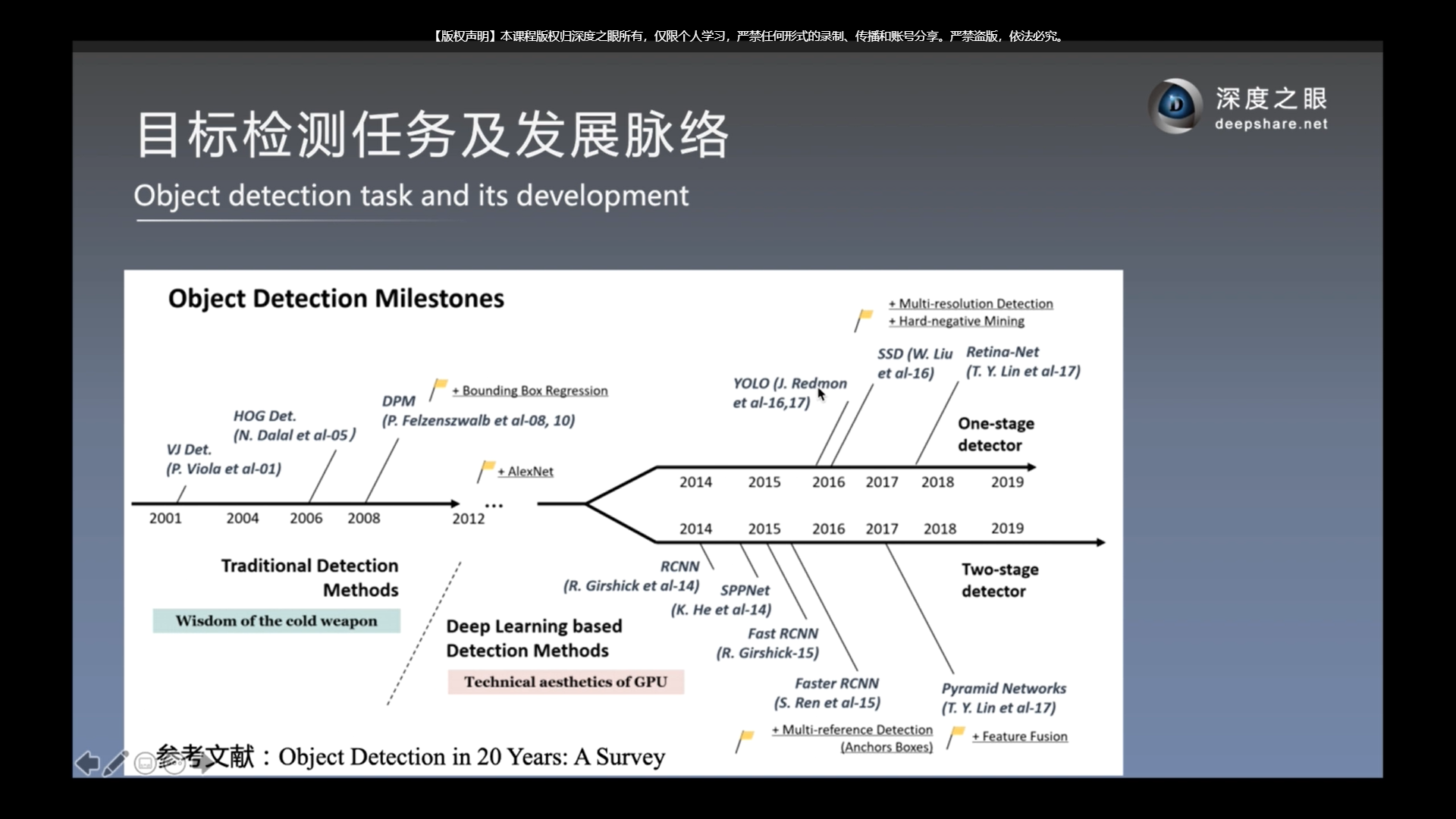Click 'Deep Learning based Detection Methods' text
The height and width of the screenshot is (819, 1456).
click(534, 639)
